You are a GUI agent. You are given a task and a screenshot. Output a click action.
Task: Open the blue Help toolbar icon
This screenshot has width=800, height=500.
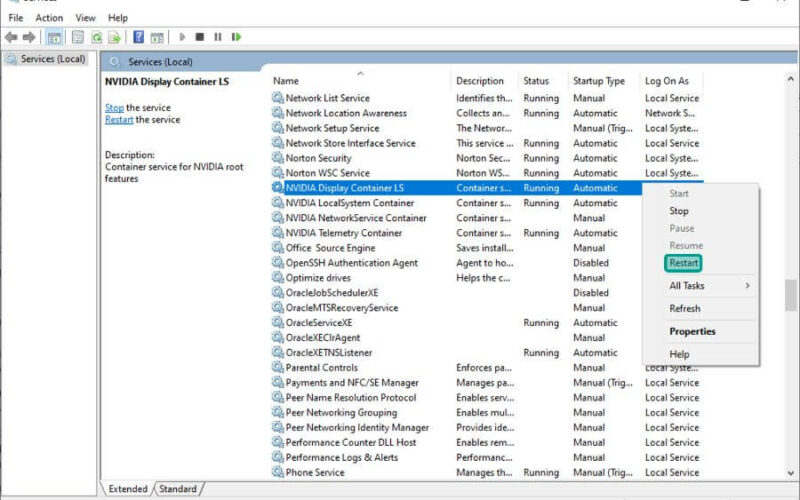[138, 37]
